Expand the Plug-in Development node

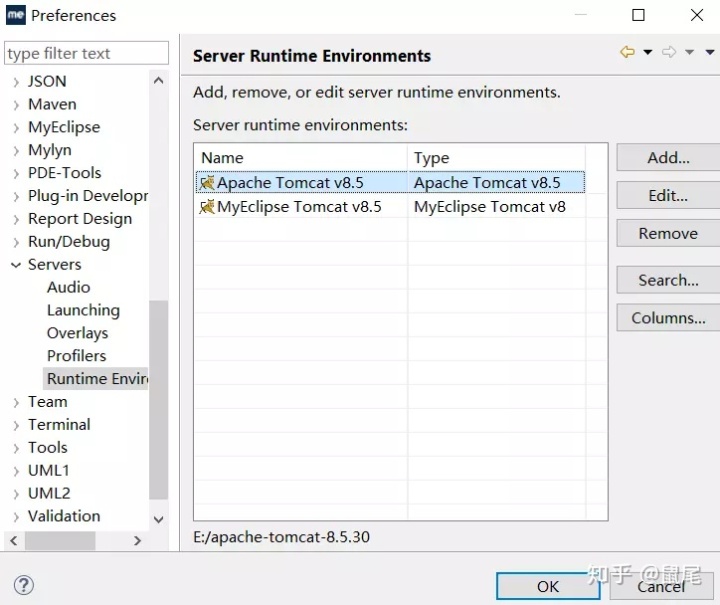pyautogui.click(x=16, y=196)
